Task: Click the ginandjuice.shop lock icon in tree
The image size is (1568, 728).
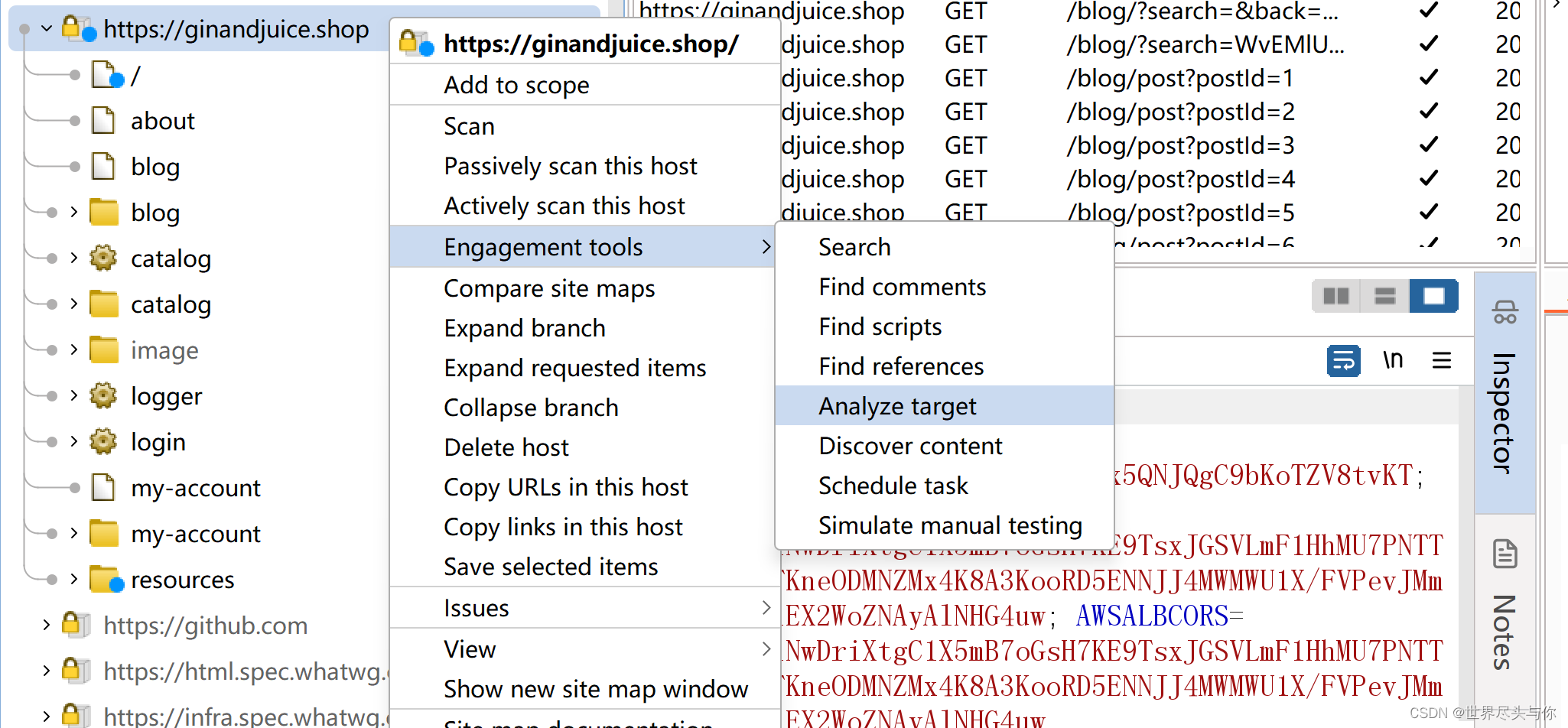Action: coord(78,29)
